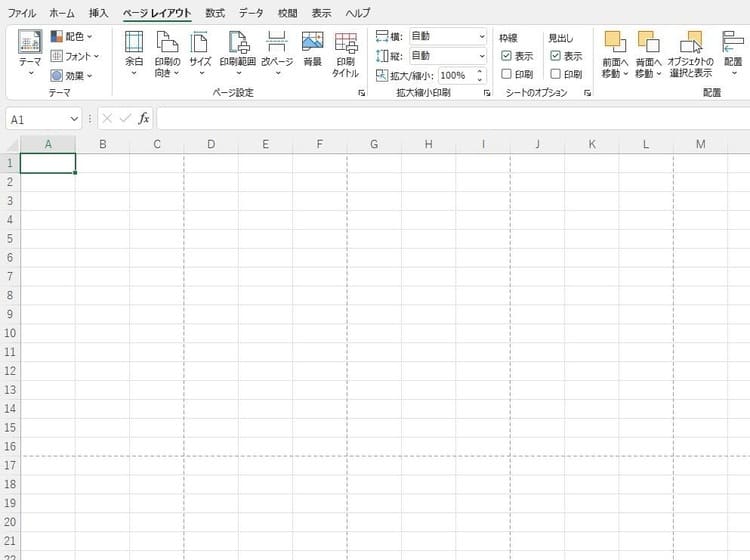Image resolution: width=750 pixels, height=560 pixels.
Task: Click the Name Box showing A1
Action: [x=37, y=119]
